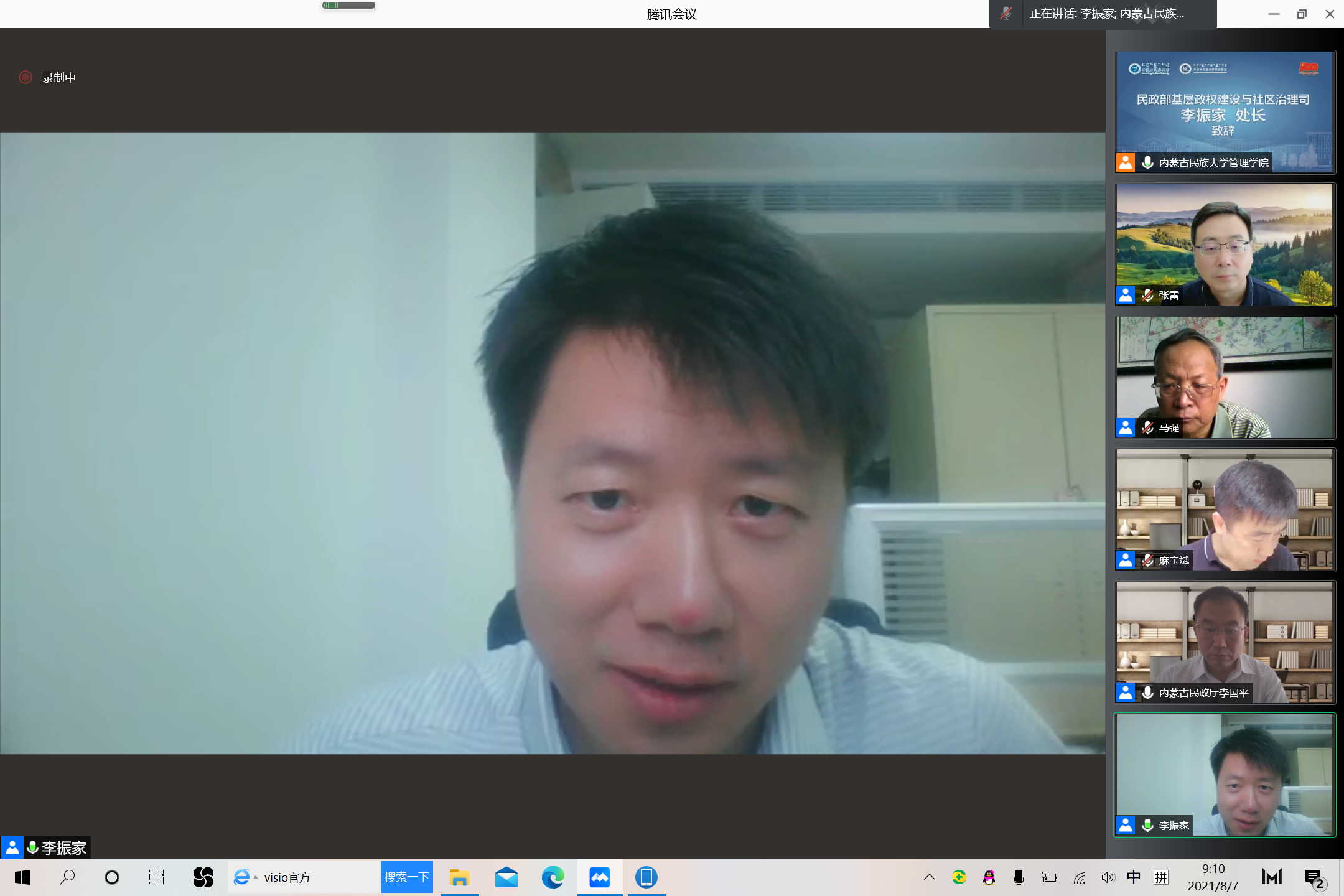
Task: Open Microsoft Edge from the taskbar
Action: pos(553,877)
